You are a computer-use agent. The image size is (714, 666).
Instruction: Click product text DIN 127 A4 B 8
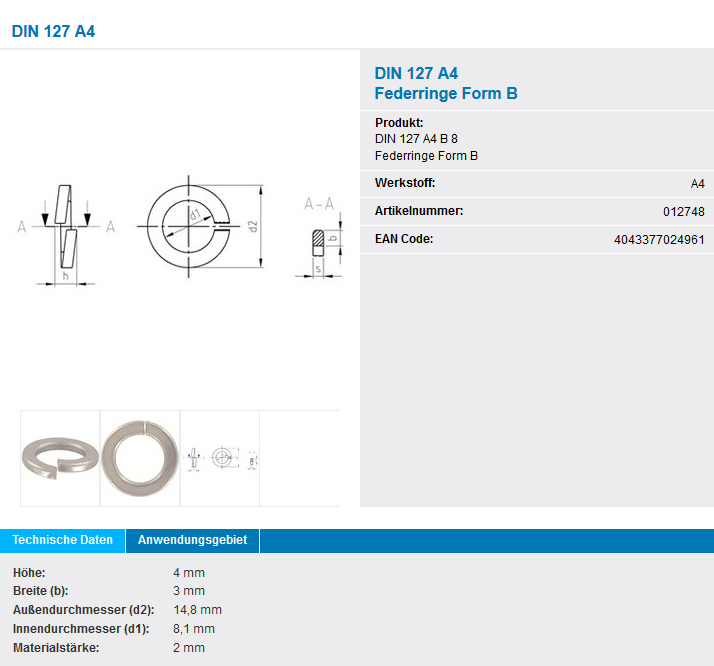click(416, 139)
